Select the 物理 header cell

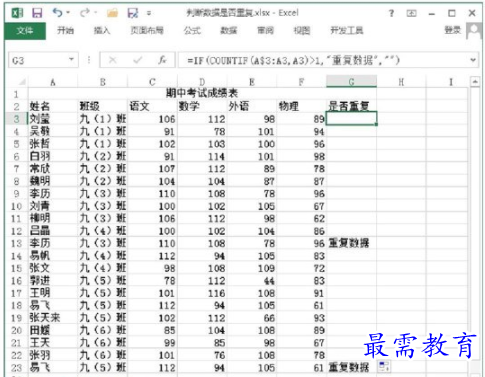click(x=301, y=106)
